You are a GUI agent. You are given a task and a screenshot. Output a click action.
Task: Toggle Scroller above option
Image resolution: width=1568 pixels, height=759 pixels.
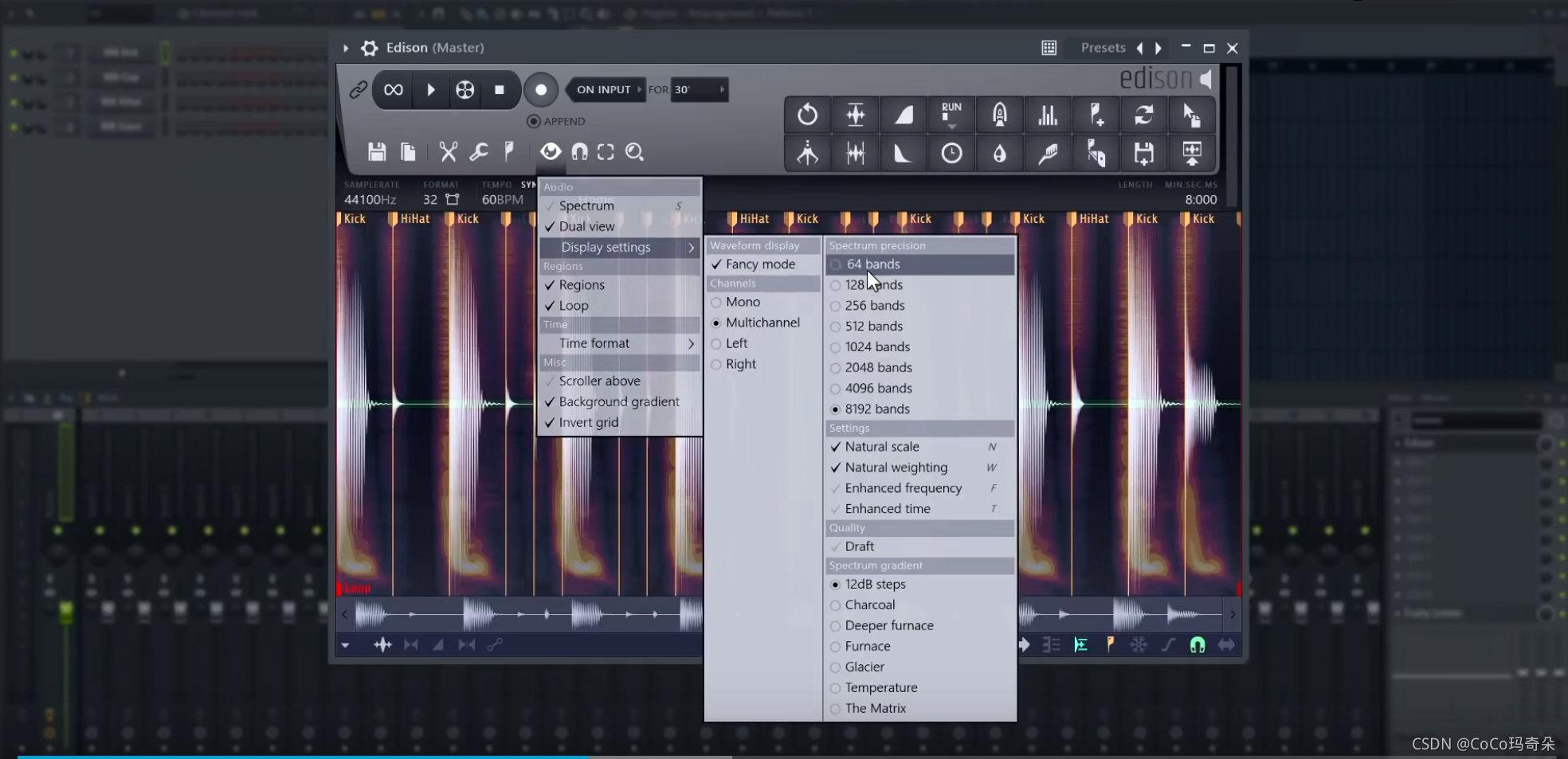620,381
